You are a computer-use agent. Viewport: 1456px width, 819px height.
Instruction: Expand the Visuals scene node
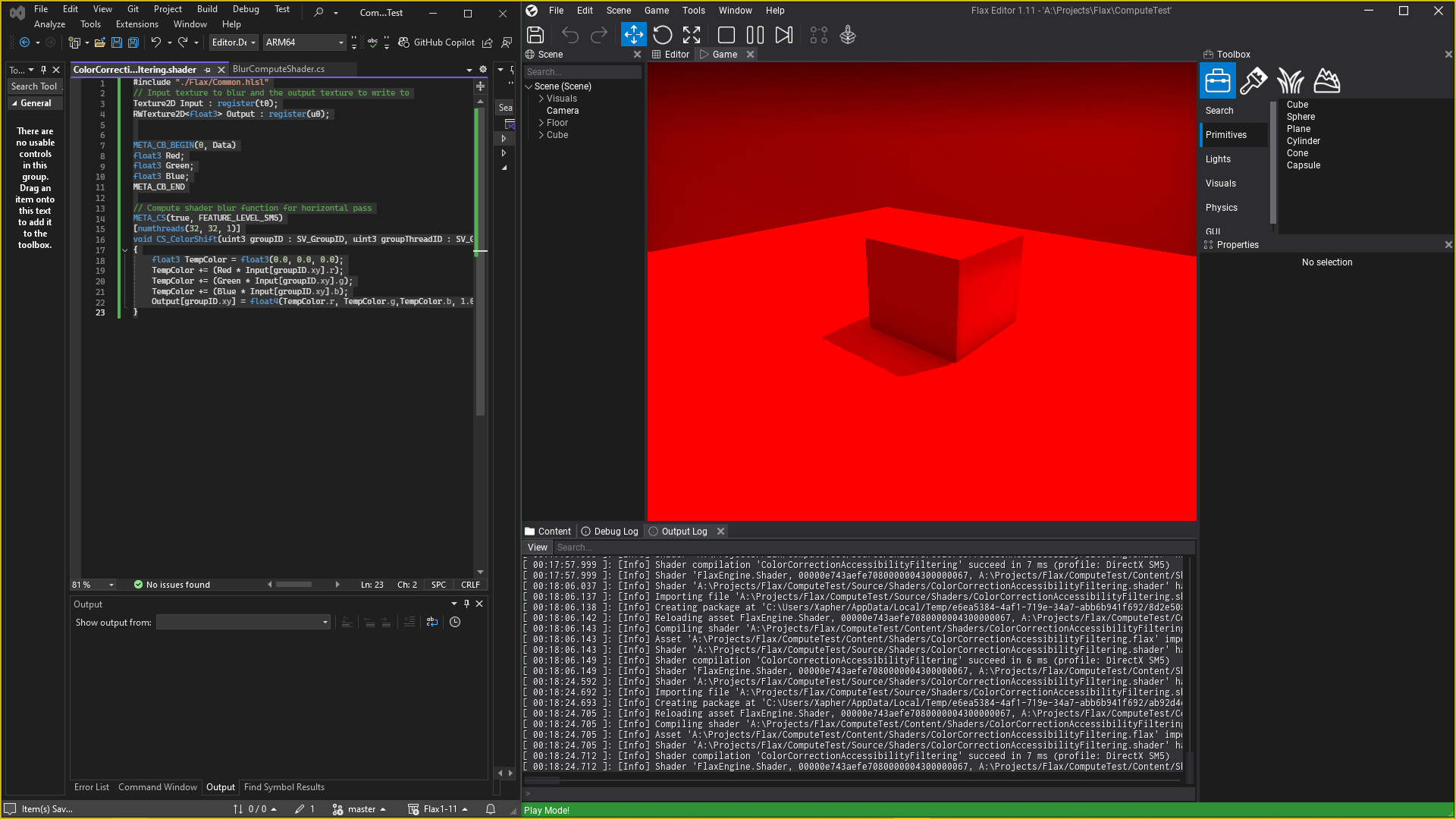tap(541, 99)
